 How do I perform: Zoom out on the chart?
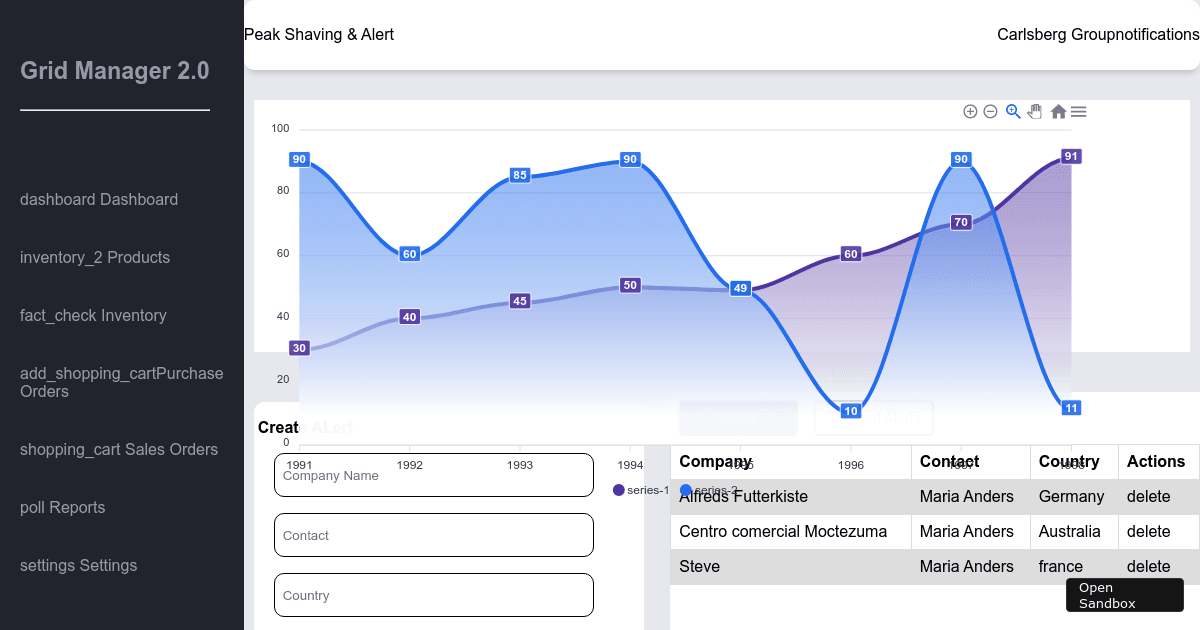[x=990, y=111]
